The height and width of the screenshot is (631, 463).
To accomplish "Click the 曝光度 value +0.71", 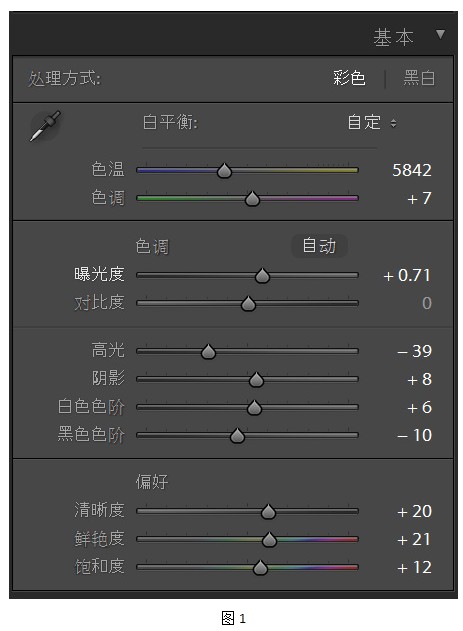I will (x=407, y=276).
